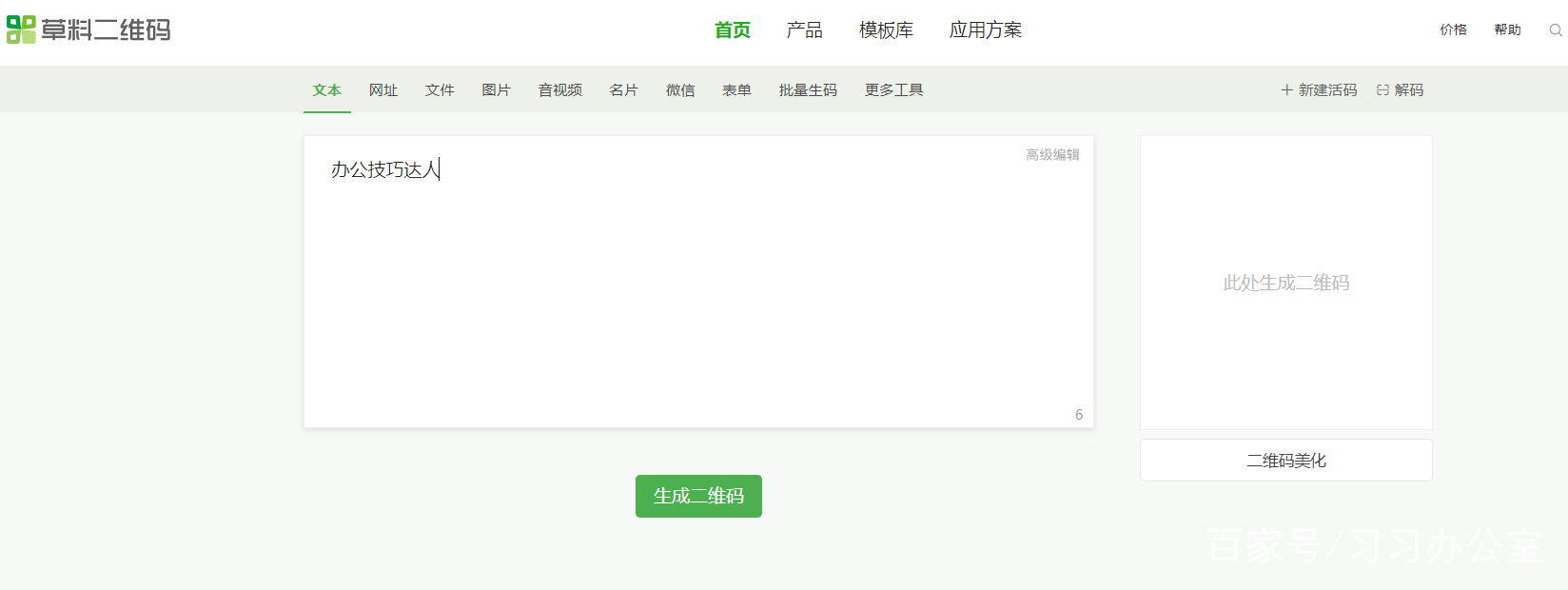
Task: Click the 草料二维码 brand name text
Action: pos(106,30)
